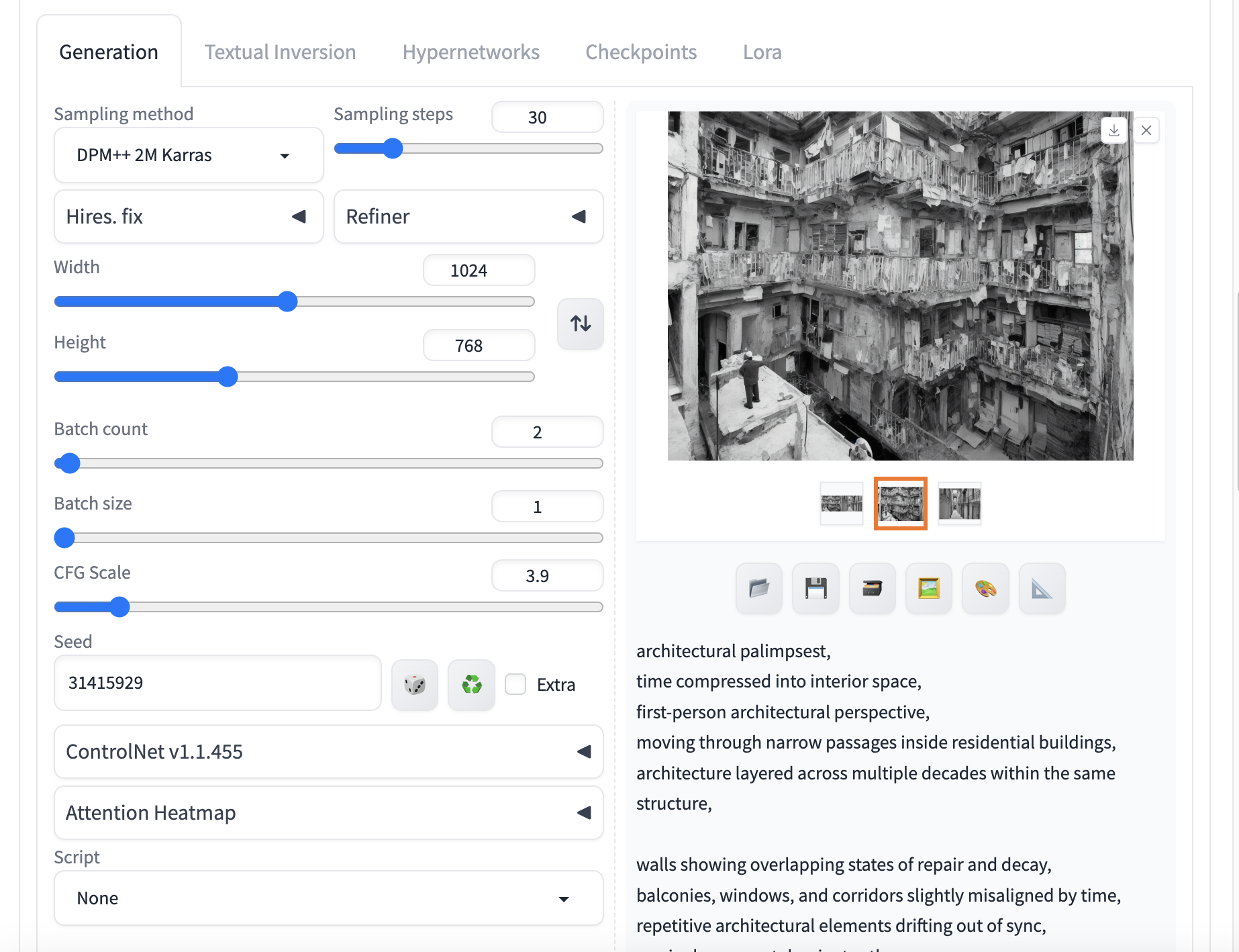Send image to img2img picture icon
This screenshot has width=1239, height=952.
pyautogui.click(x=928, y=589)
